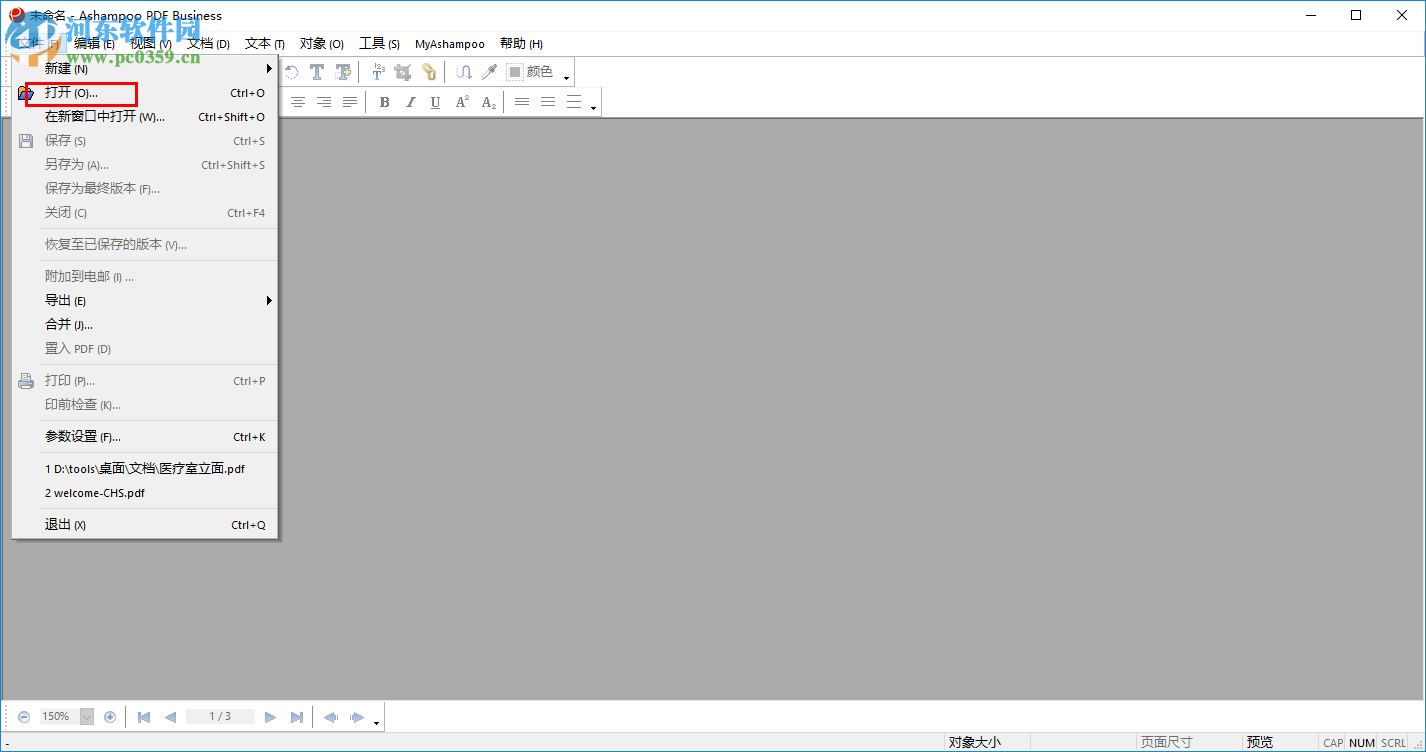The height and width of the screenshot is (752, 1426).
Task: Choose 退出 (X) to exit
Action: click(x=145, y=525)
